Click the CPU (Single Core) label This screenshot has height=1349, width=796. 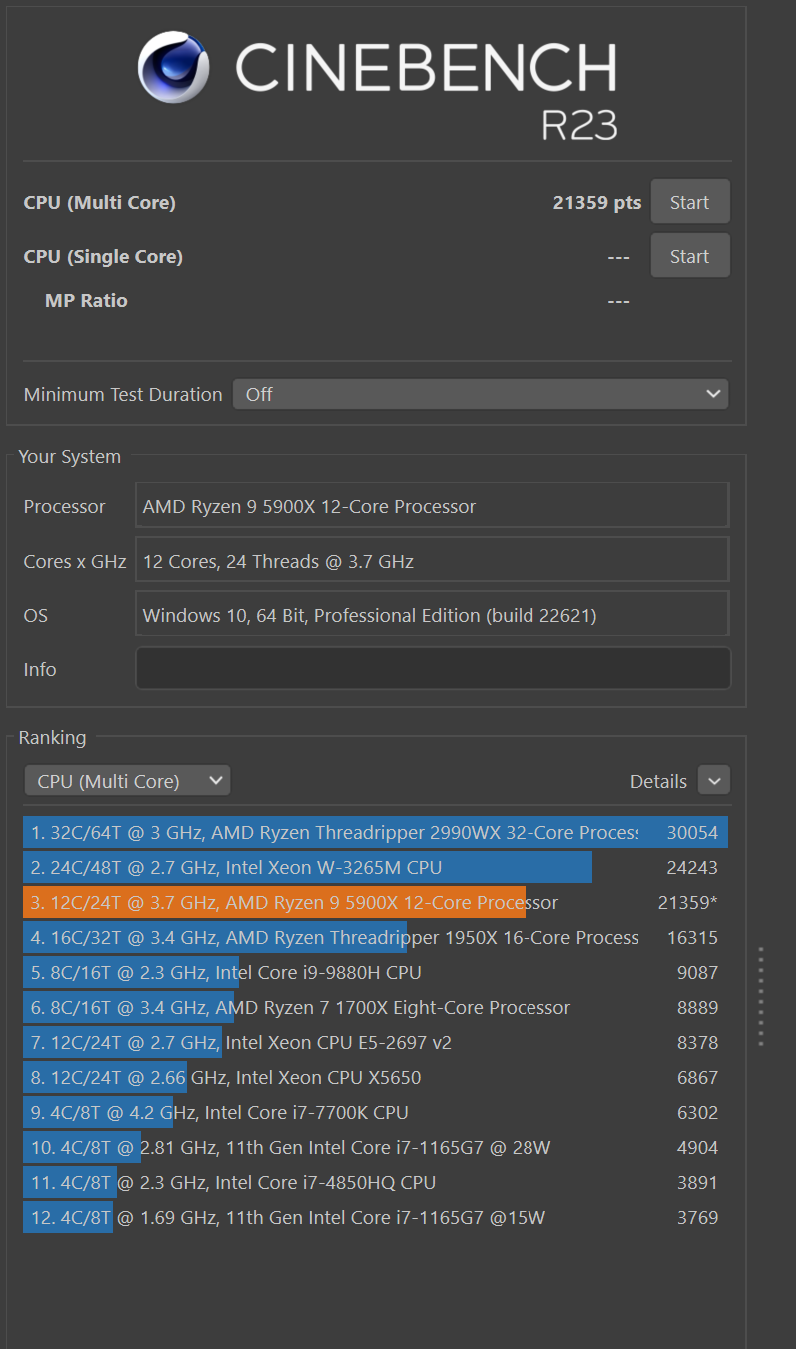pyautogui.click(x=103, y=257)
